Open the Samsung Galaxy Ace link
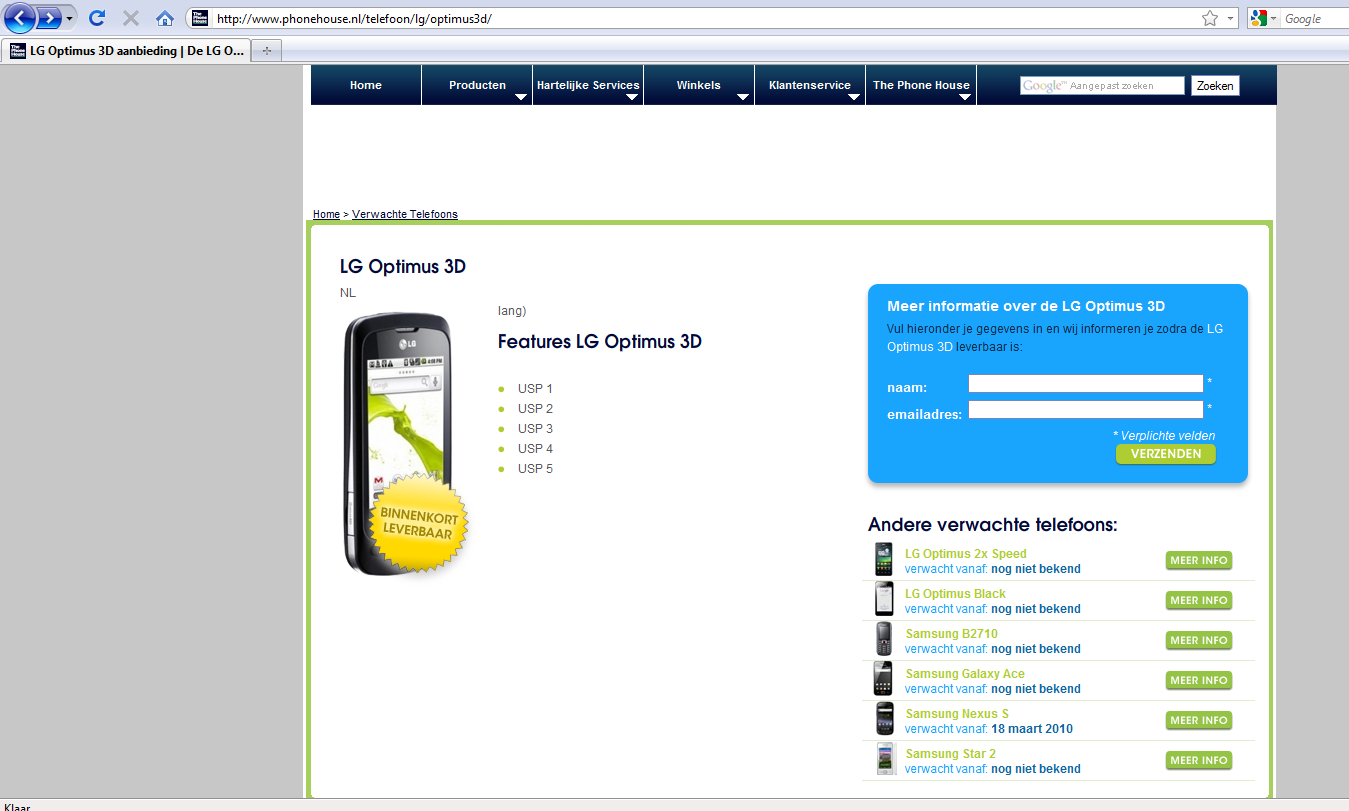Image resolution: width=1349 pixels, height=811 pixels. click(x=965, y=674)
